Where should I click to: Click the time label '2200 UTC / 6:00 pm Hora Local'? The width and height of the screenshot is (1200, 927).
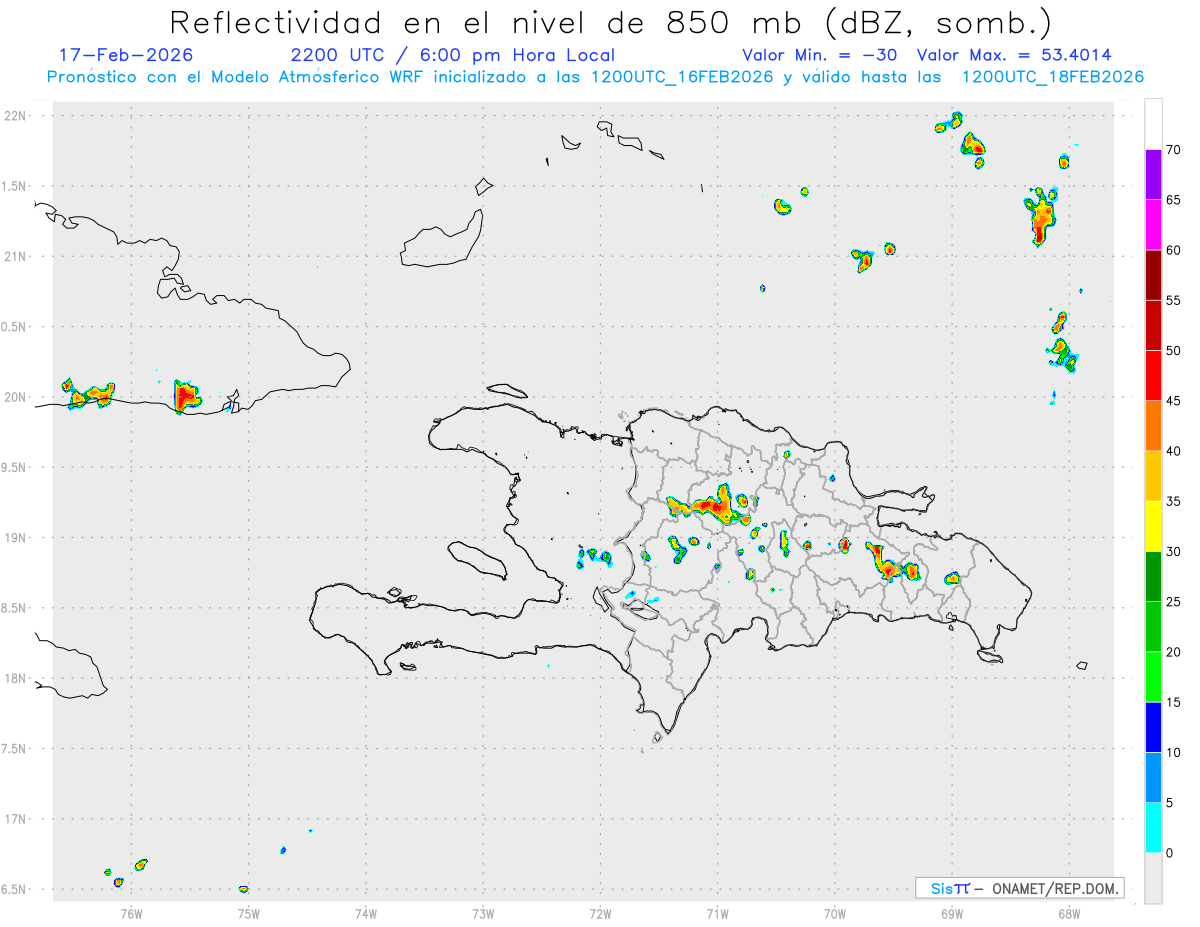452,55
